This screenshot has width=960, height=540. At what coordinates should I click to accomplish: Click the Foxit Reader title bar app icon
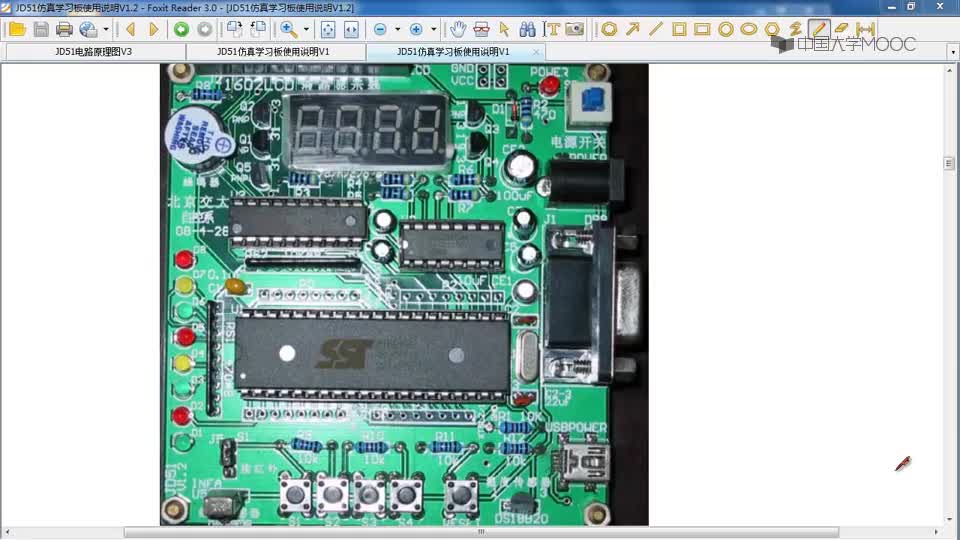(6, 7)
